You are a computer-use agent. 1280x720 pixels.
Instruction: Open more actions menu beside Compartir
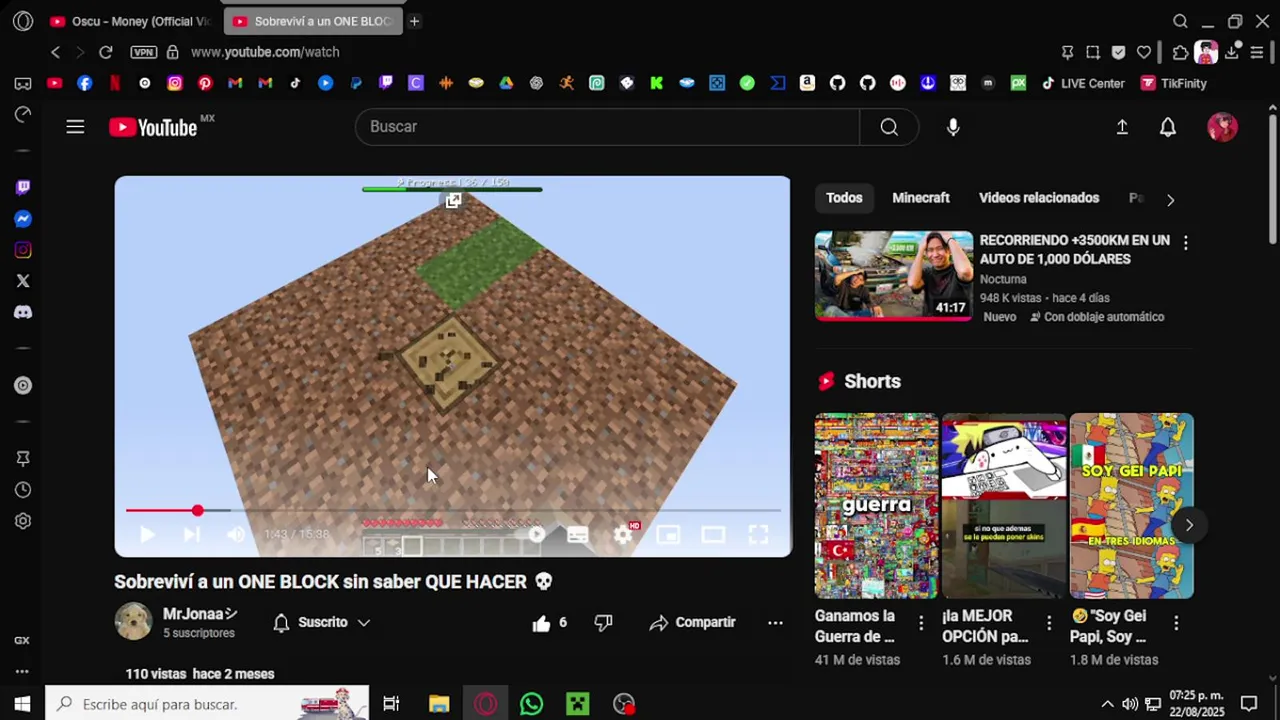point(775,623)
